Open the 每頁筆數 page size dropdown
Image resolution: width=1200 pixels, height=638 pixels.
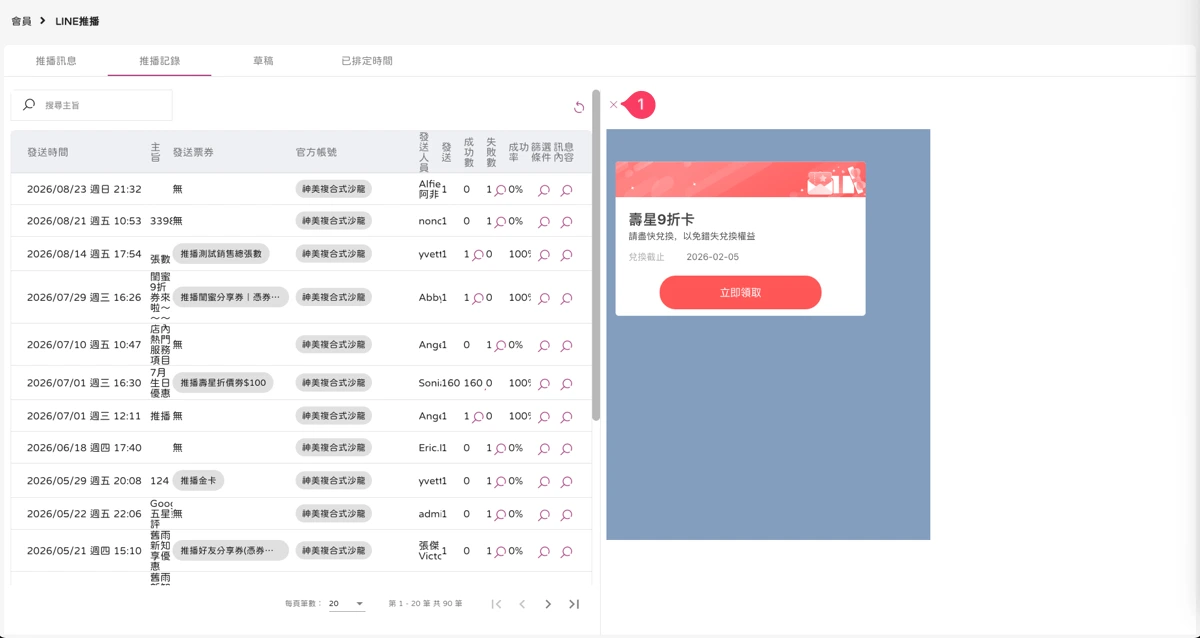[x=346, y=604]
